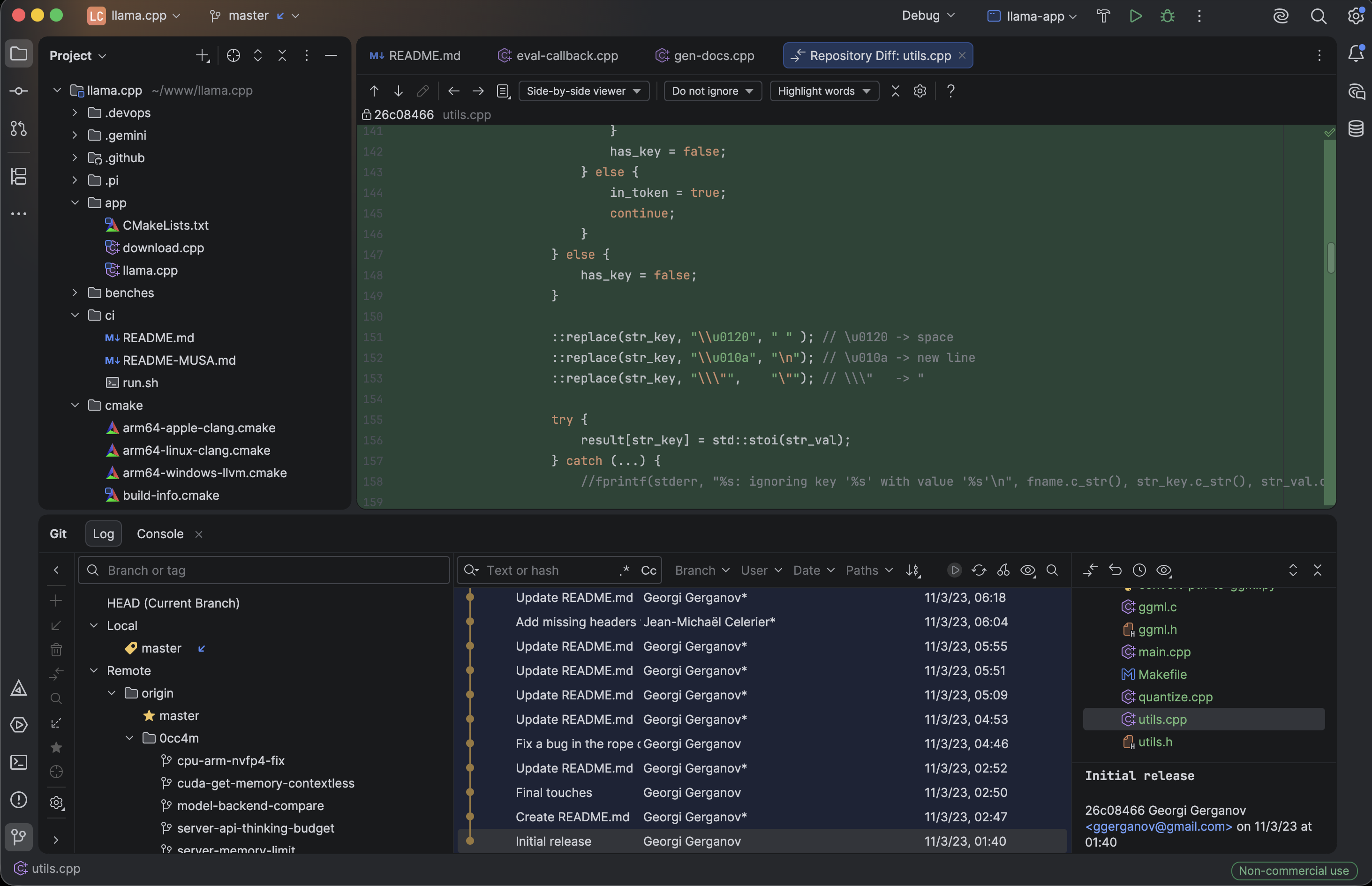Show more tool windows ellipsis in left sidebar

tap(18, 213)
